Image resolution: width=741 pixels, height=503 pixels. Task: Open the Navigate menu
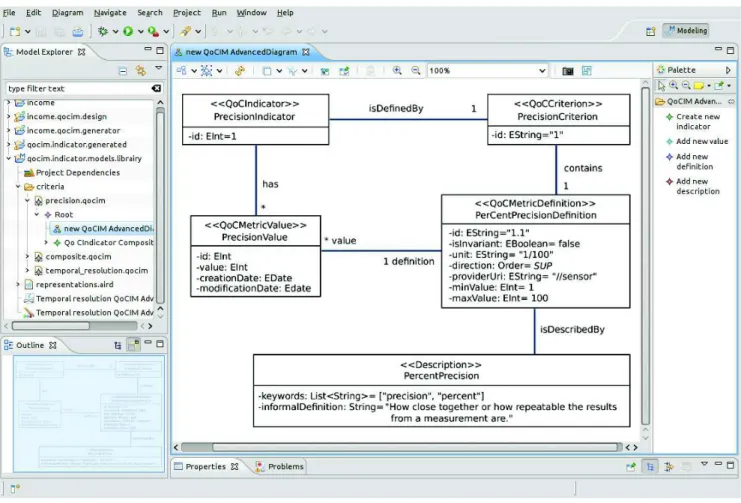coord(110,13)
